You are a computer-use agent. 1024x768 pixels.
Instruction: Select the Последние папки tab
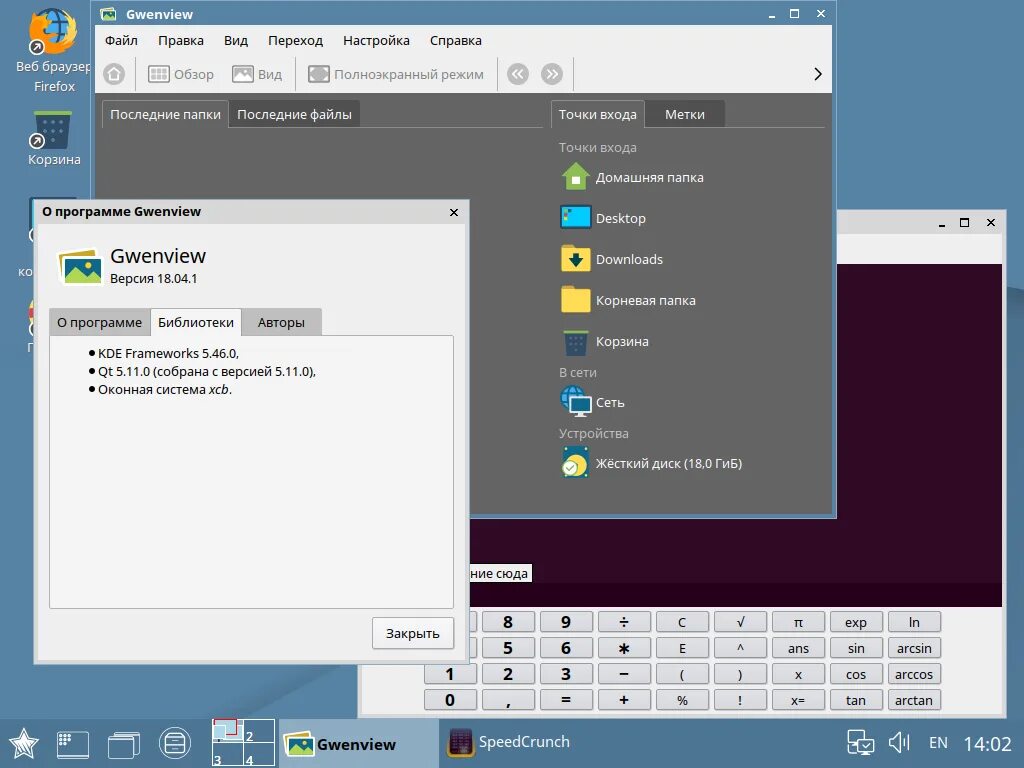[165, 114]
